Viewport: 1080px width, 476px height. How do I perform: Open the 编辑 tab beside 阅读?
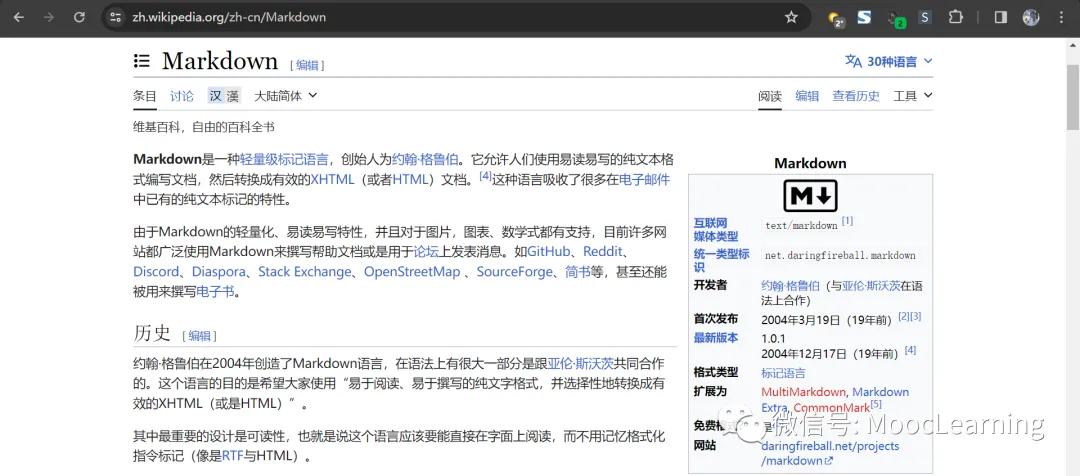coord(807,96)
